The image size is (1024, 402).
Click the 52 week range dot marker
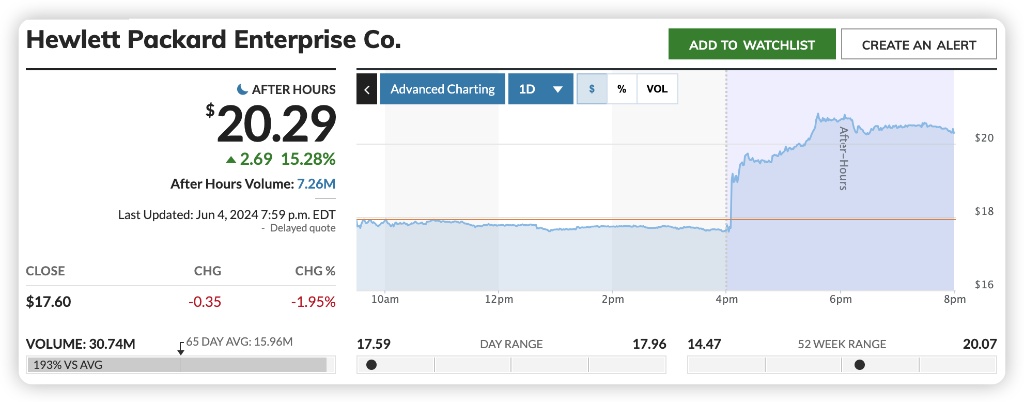click(859, 365)
